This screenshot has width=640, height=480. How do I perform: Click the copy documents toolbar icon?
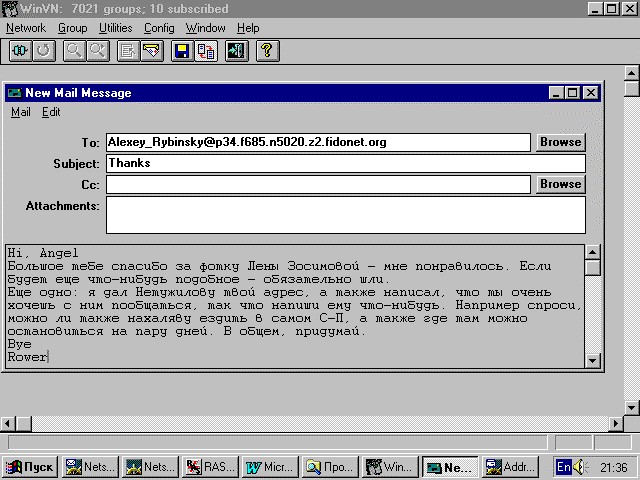[x=206, y=51]
